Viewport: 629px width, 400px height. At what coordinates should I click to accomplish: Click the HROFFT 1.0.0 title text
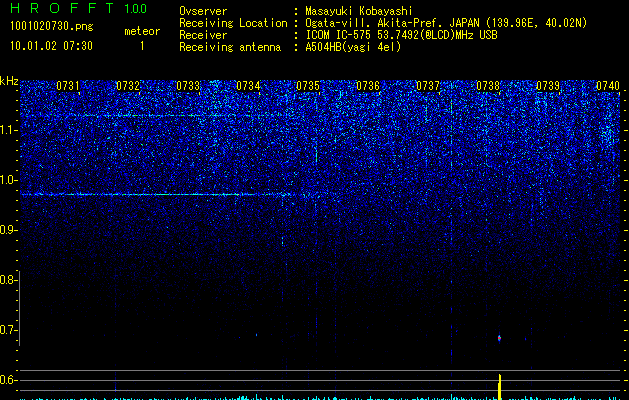pyautogui.click(x=78, y=8)
